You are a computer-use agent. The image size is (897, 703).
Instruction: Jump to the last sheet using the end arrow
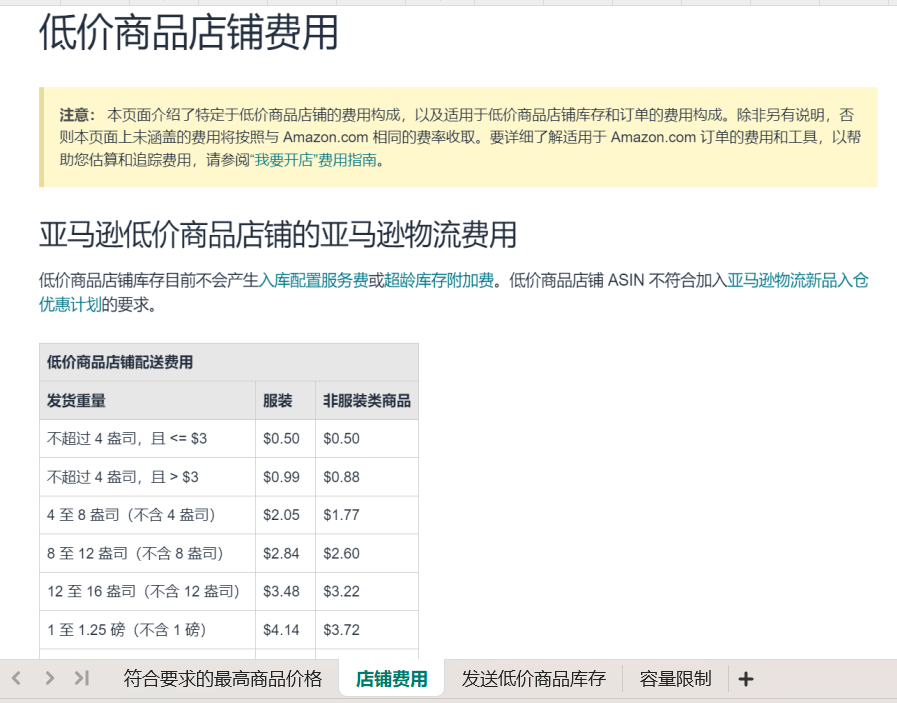point(82,678)
